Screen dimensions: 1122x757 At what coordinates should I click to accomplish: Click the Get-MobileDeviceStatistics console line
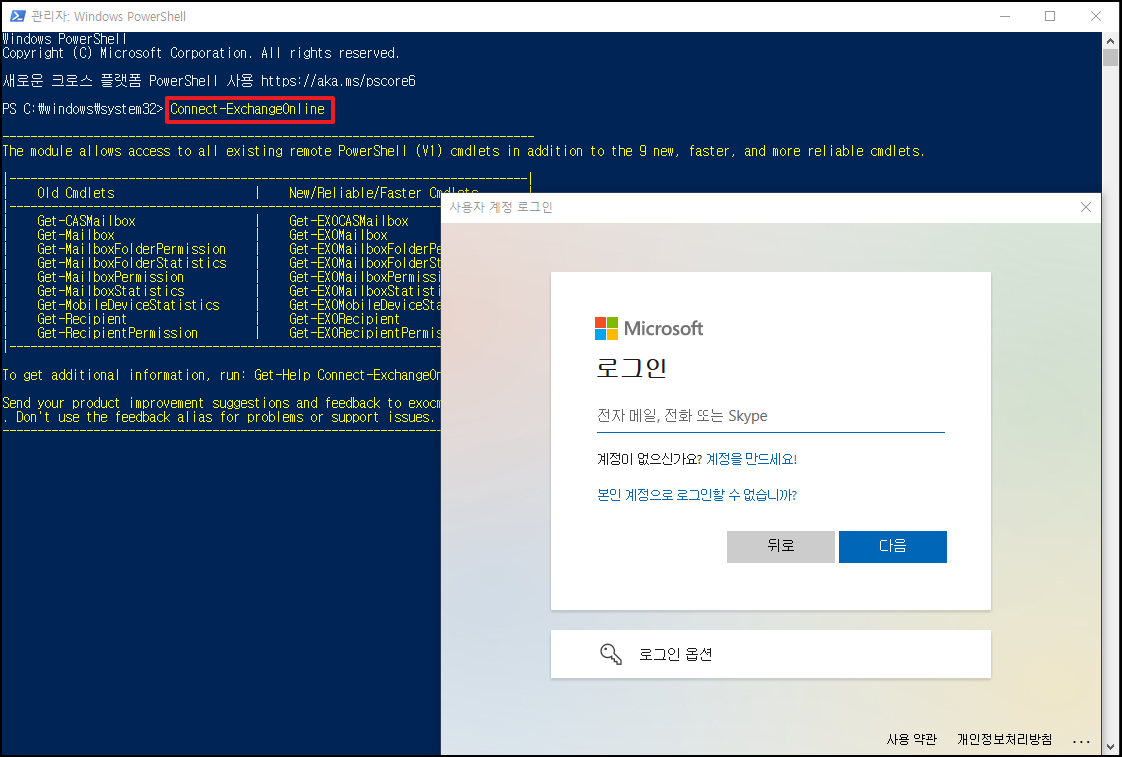[x=128, y=305]
